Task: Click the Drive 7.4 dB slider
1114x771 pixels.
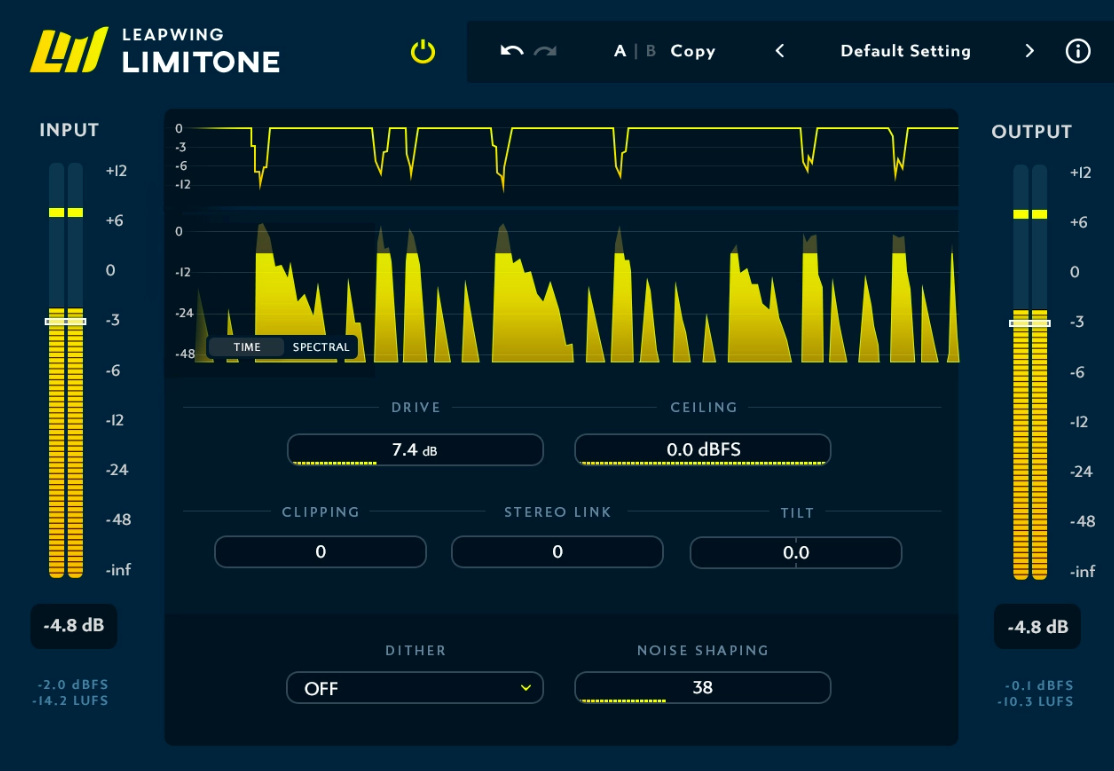Action: pyautogui.click(x=416, y=450)
